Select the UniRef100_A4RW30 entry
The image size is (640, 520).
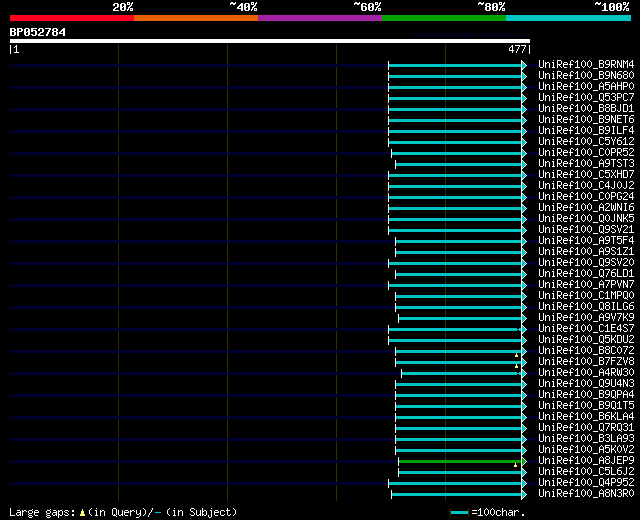(586, 373)
